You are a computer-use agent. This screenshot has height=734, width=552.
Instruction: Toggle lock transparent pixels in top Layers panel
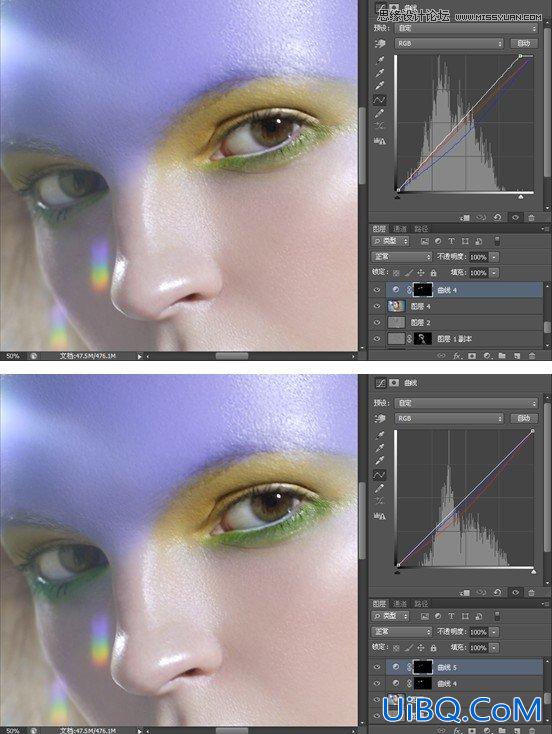397,273
